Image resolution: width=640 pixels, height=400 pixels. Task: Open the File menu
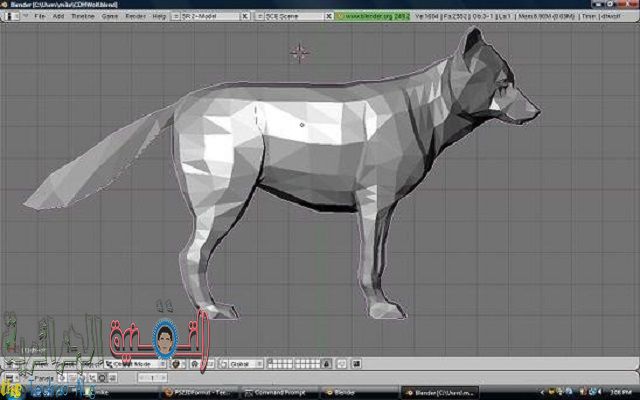tap(39, 19)
